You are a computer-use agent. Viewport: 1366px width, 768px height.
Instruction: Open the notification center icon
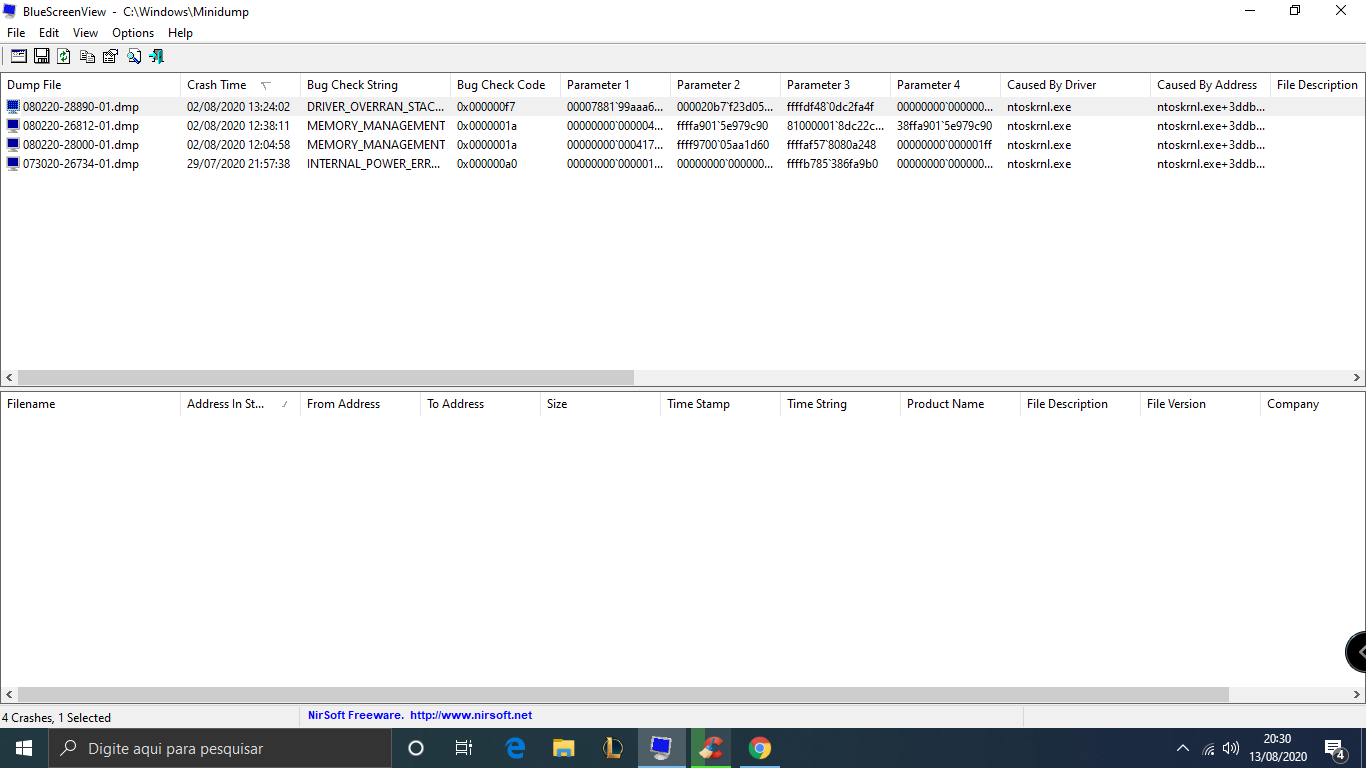click(x=1335, y=748)
